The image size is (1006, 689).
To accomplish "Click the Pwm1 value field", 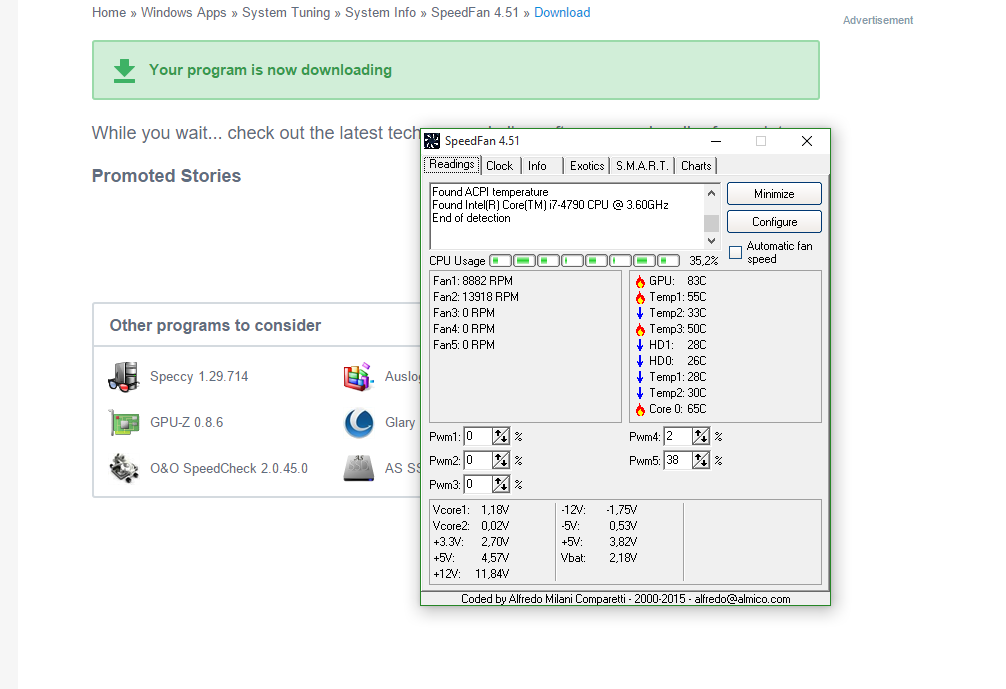I will point(478,437).
